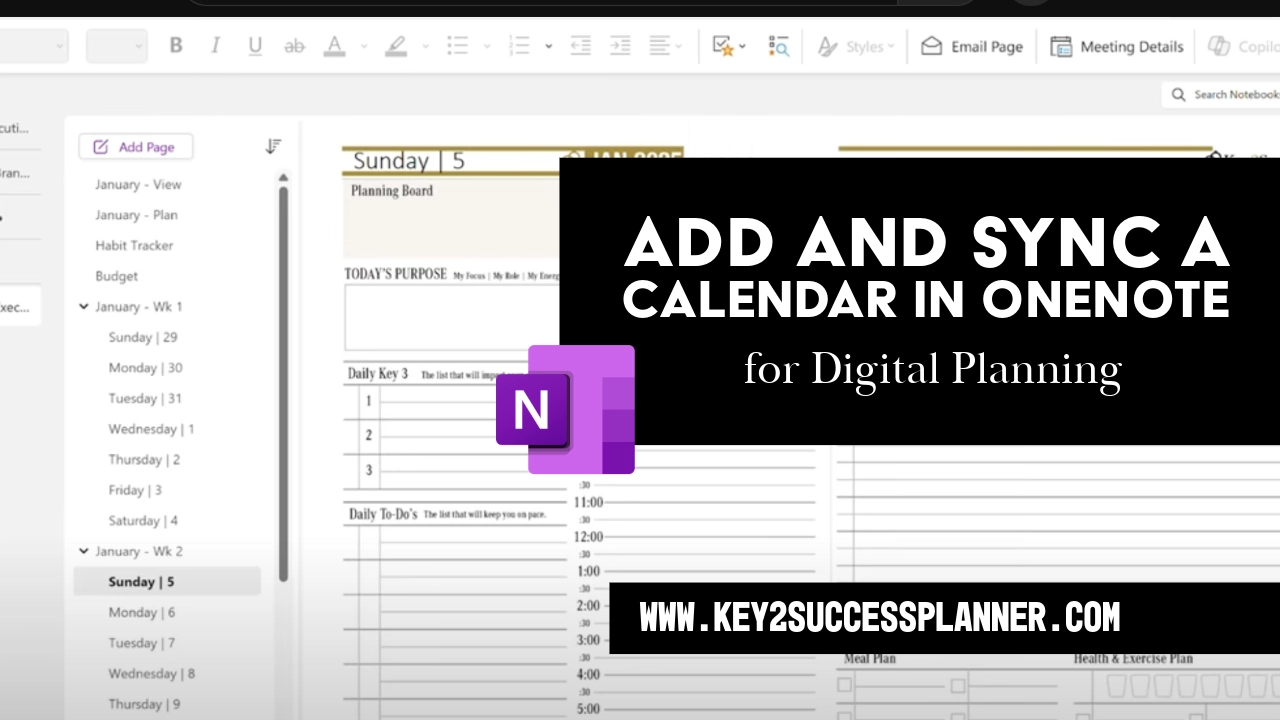Image resolution: width=1280 pixels, height=720 pixels.
Task: Apply text highlight color
Action: (396, 46)
